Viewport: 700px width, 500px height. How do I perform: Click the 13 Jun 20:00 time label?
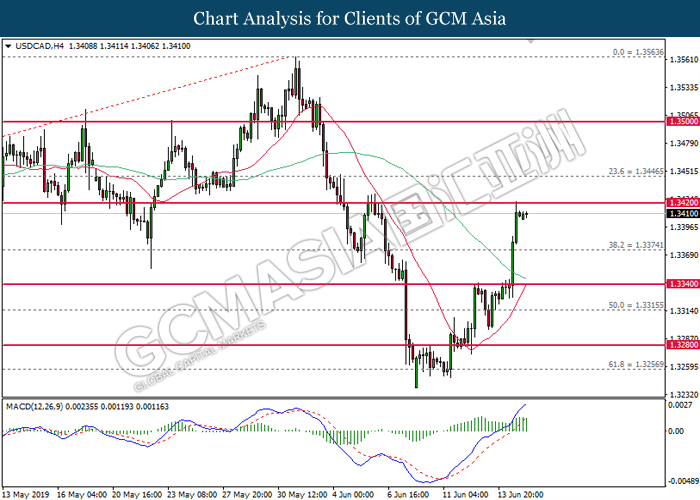(x=521, y=495)
